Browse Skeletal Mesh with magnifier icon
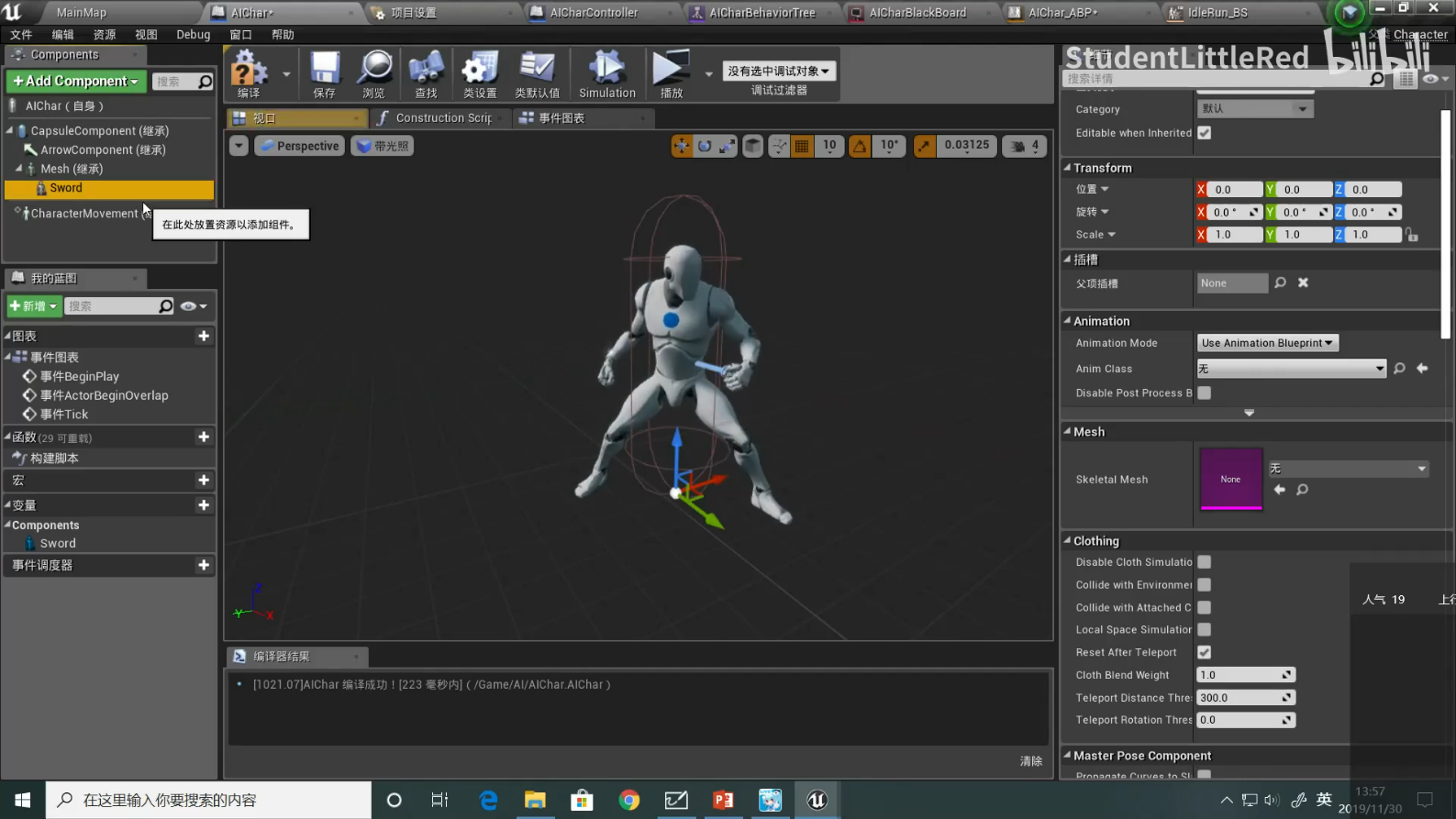The height and width of the screenshot is (819, 1456). coord(1302,490)
